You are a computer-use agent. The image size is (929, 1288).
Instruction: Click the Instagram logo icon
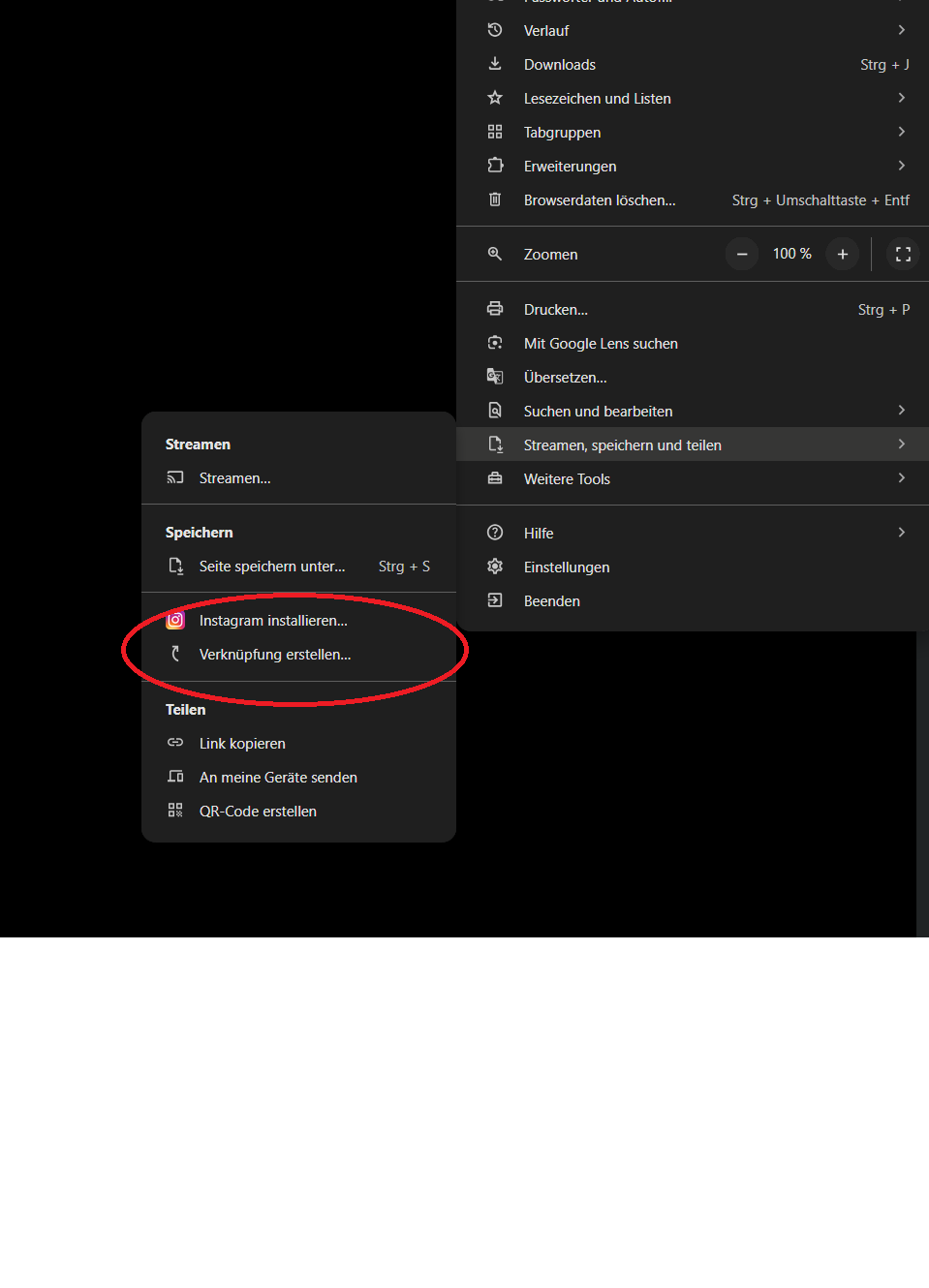[x=175, y=620]
